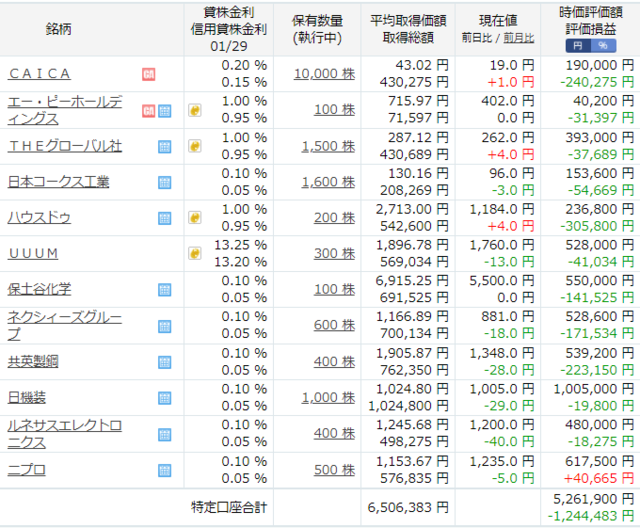
Task: Click gold coin icon in ハウスドゥ row
Action: pos(195,217)
